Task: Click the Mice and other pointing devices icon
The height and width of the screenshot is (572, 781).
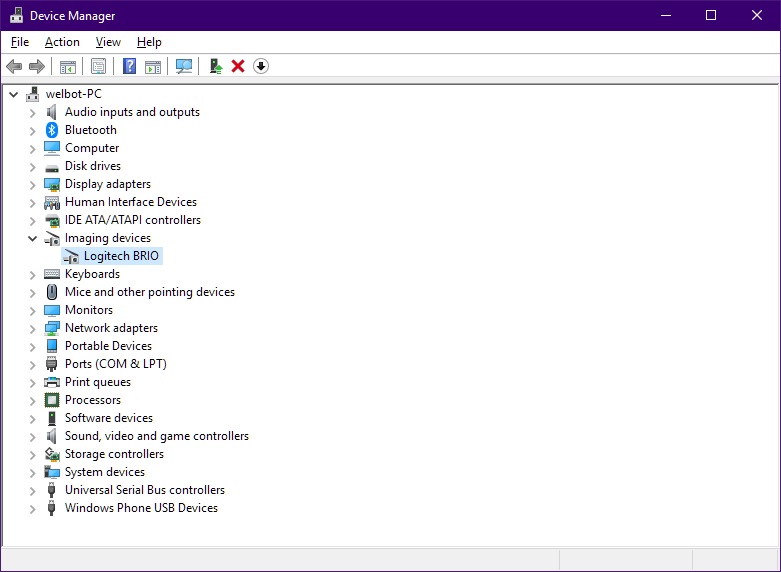Action: pyautogui.click(x=52, y=292)
